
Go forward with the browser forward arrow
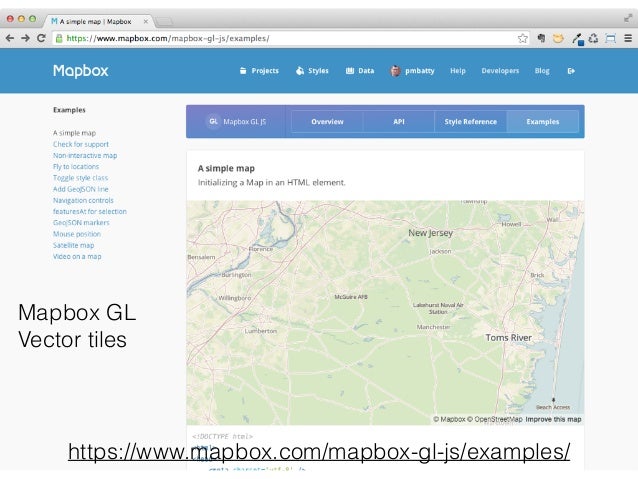click(25, 38)
